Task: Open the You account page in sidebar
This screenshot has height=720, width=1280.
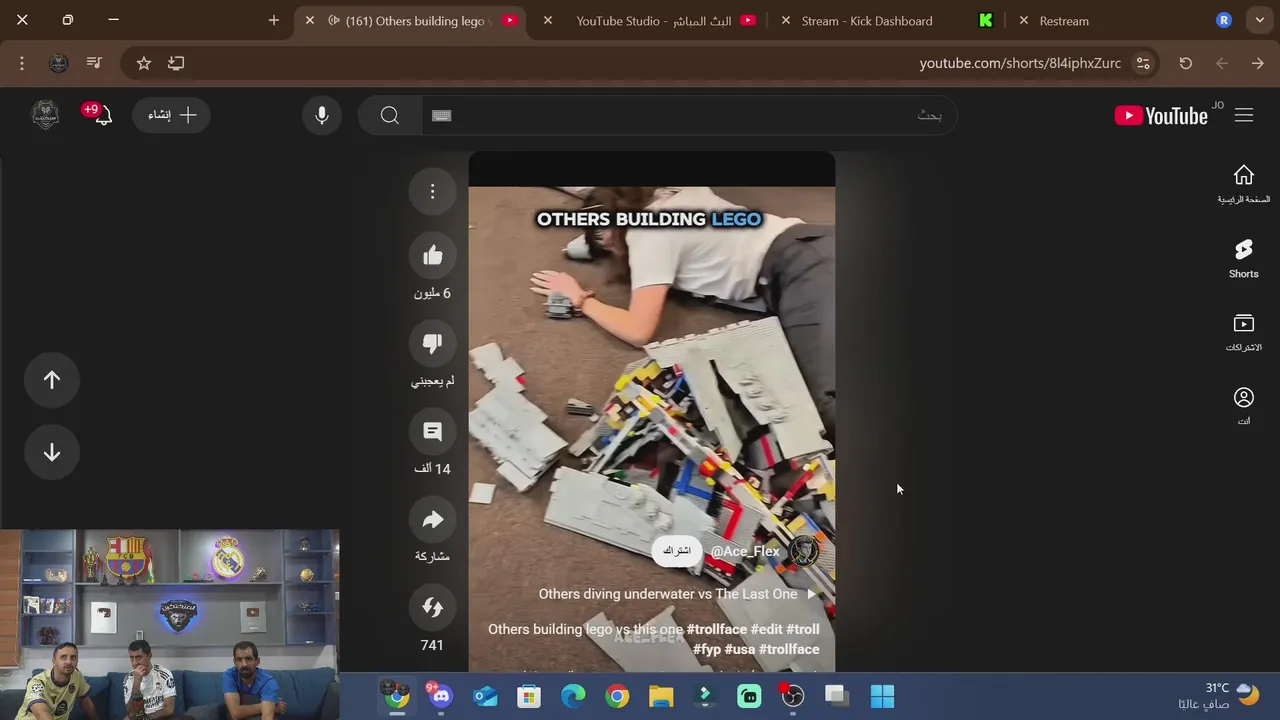Action: coord(1243,406)
